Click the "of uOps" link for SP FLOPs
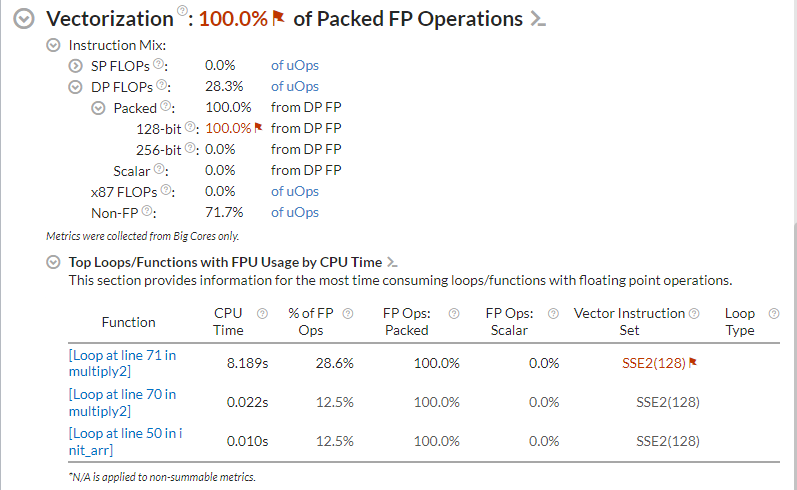The height and width of the screenshot is (490, 797). click(295, 65)
